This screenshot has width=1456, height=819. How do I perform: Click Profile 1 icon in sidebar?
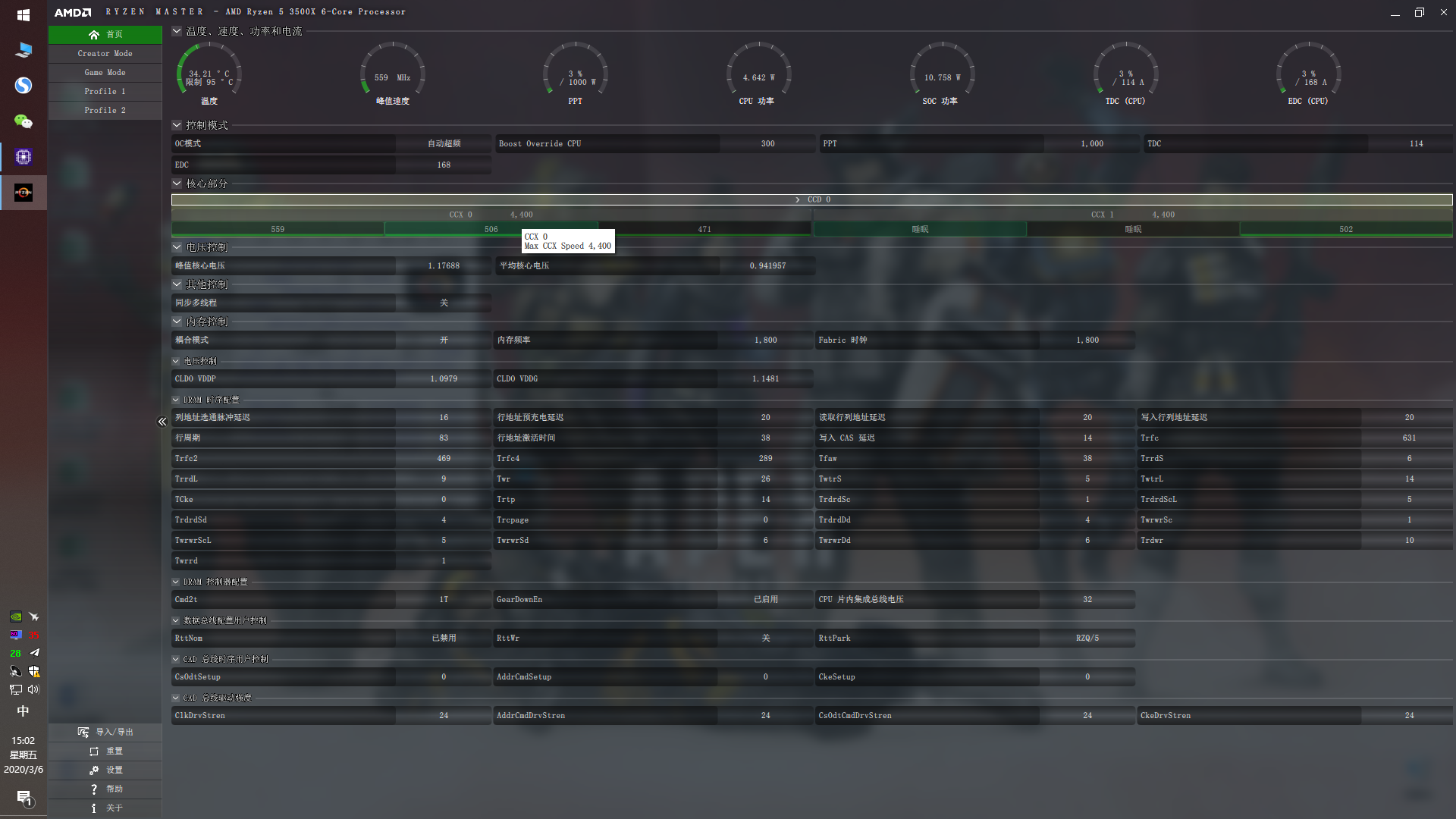(x=105, y=91)
